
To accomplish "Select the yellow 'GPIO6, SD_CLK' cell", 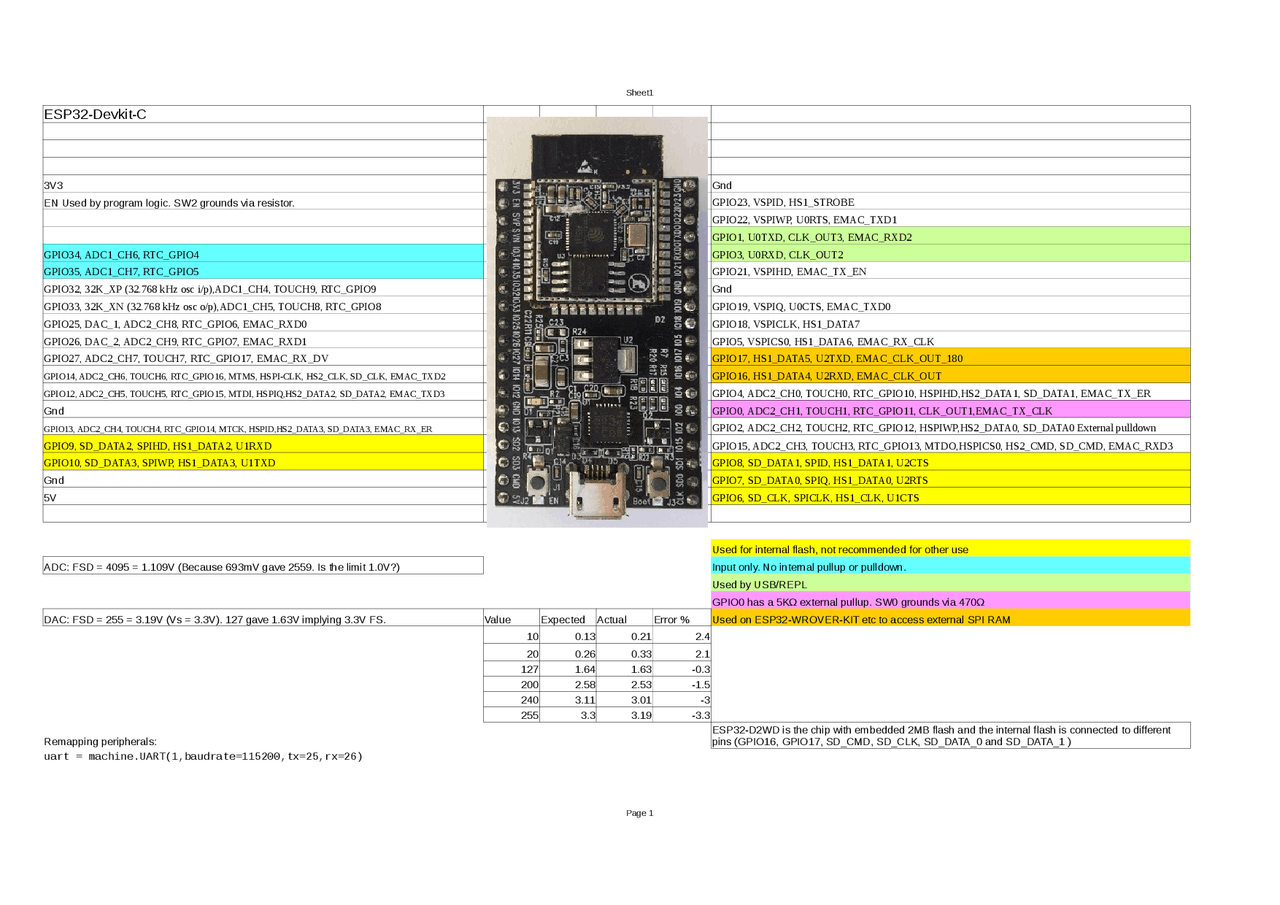I will 950,497.
